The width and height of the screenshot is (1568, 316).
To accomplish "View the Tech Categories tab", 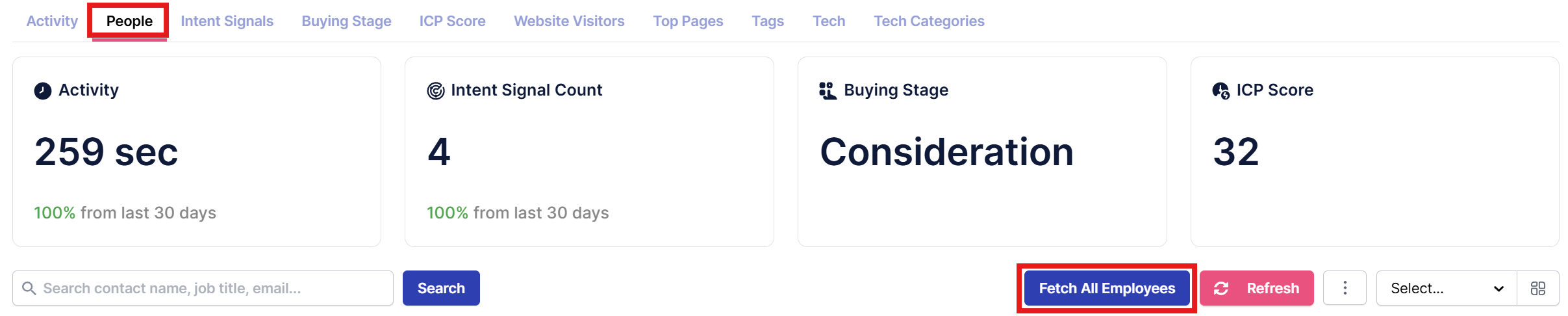I will pos(929,21).
